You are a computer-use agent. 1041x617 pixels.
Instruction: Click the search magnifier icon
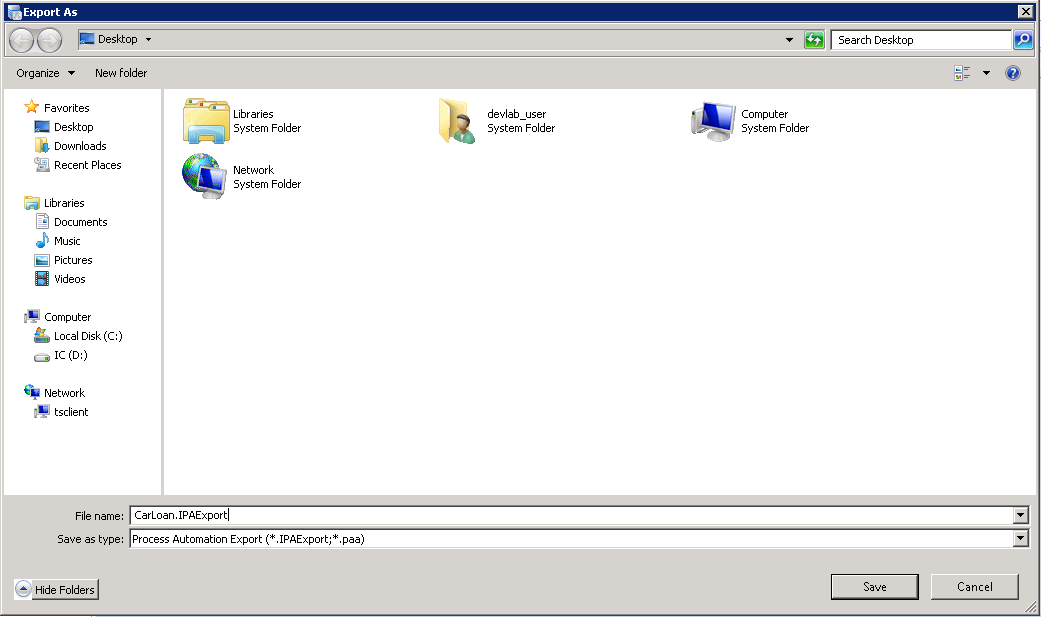(1022, 40)
